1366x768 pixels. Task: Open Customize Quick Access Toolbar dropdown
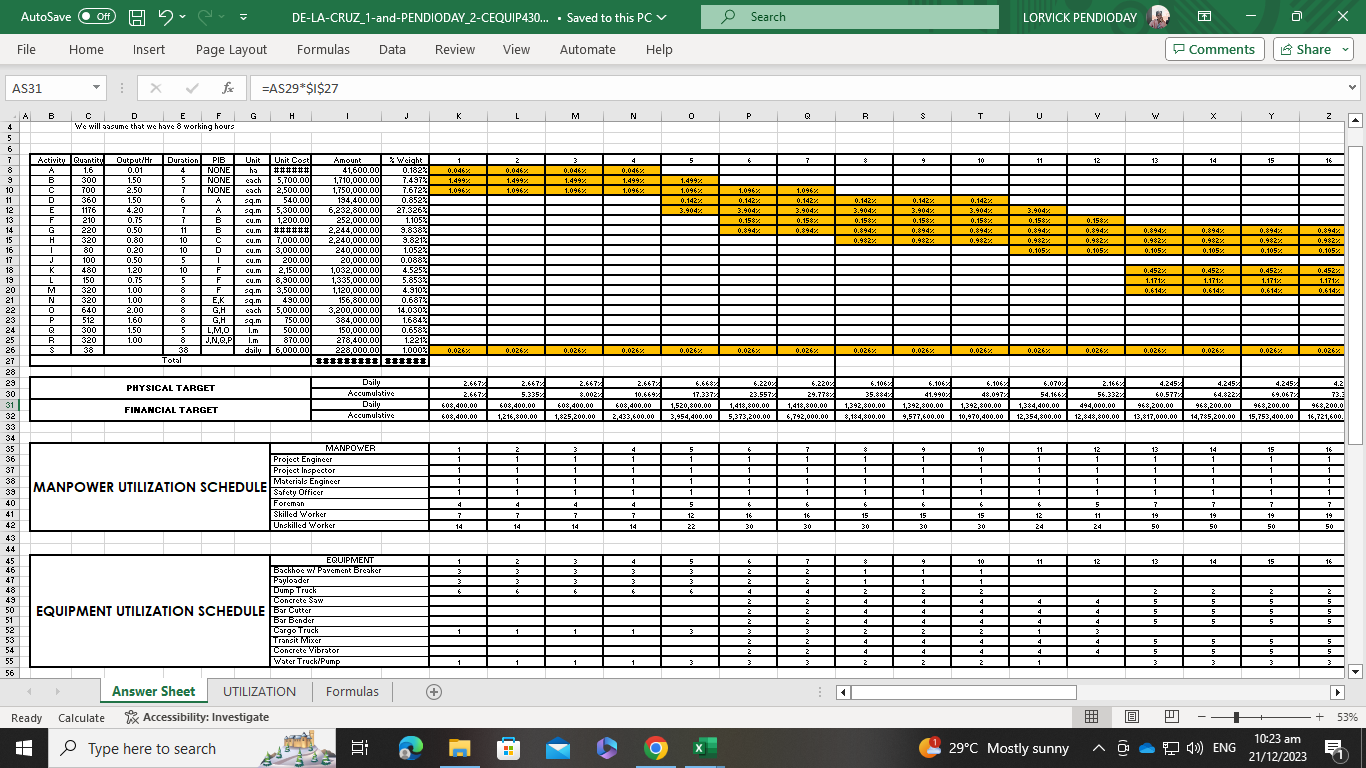(x=245, y=18)
